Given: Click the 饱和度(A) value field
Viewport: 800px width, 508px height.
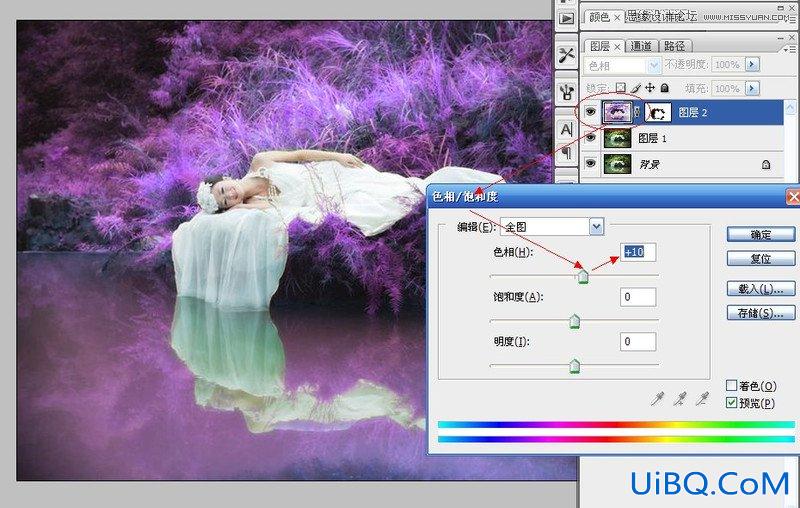Looking at the screenshot, I should tap(638, 297).
